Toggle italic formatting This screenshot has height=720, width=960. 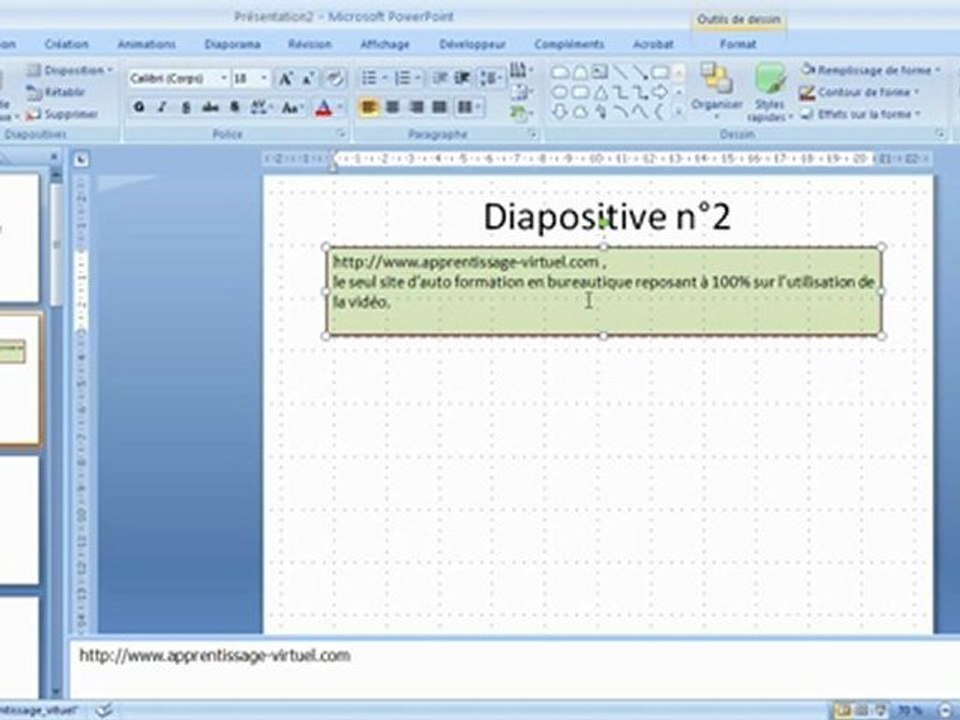[162, 108]
